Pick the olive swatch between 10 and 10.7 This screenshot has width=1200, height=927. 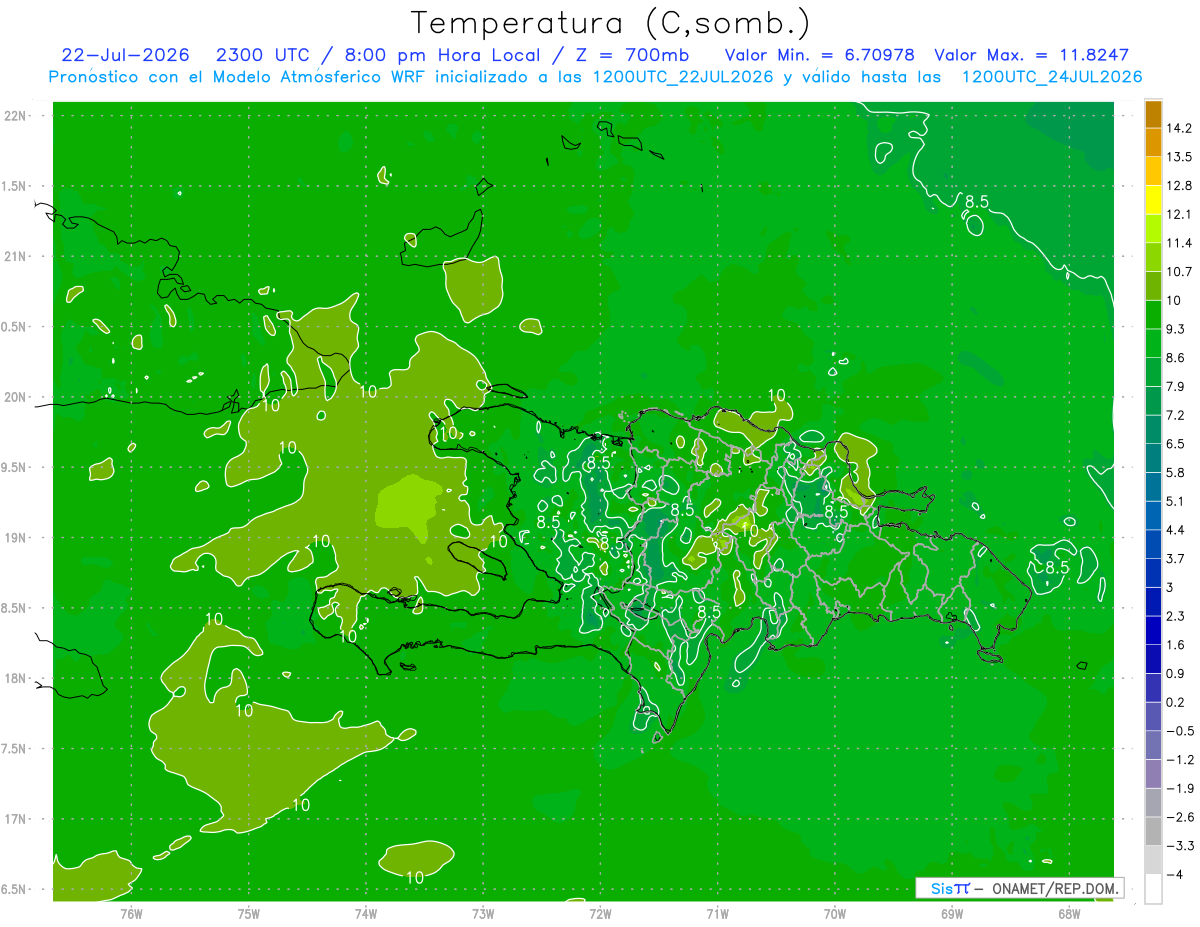1153,286
